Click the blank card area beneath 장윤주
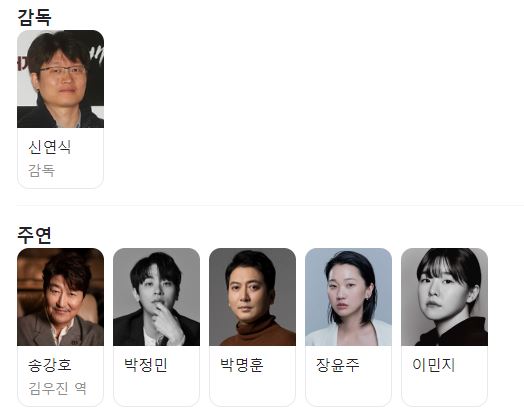 click(x=348, y=389)
